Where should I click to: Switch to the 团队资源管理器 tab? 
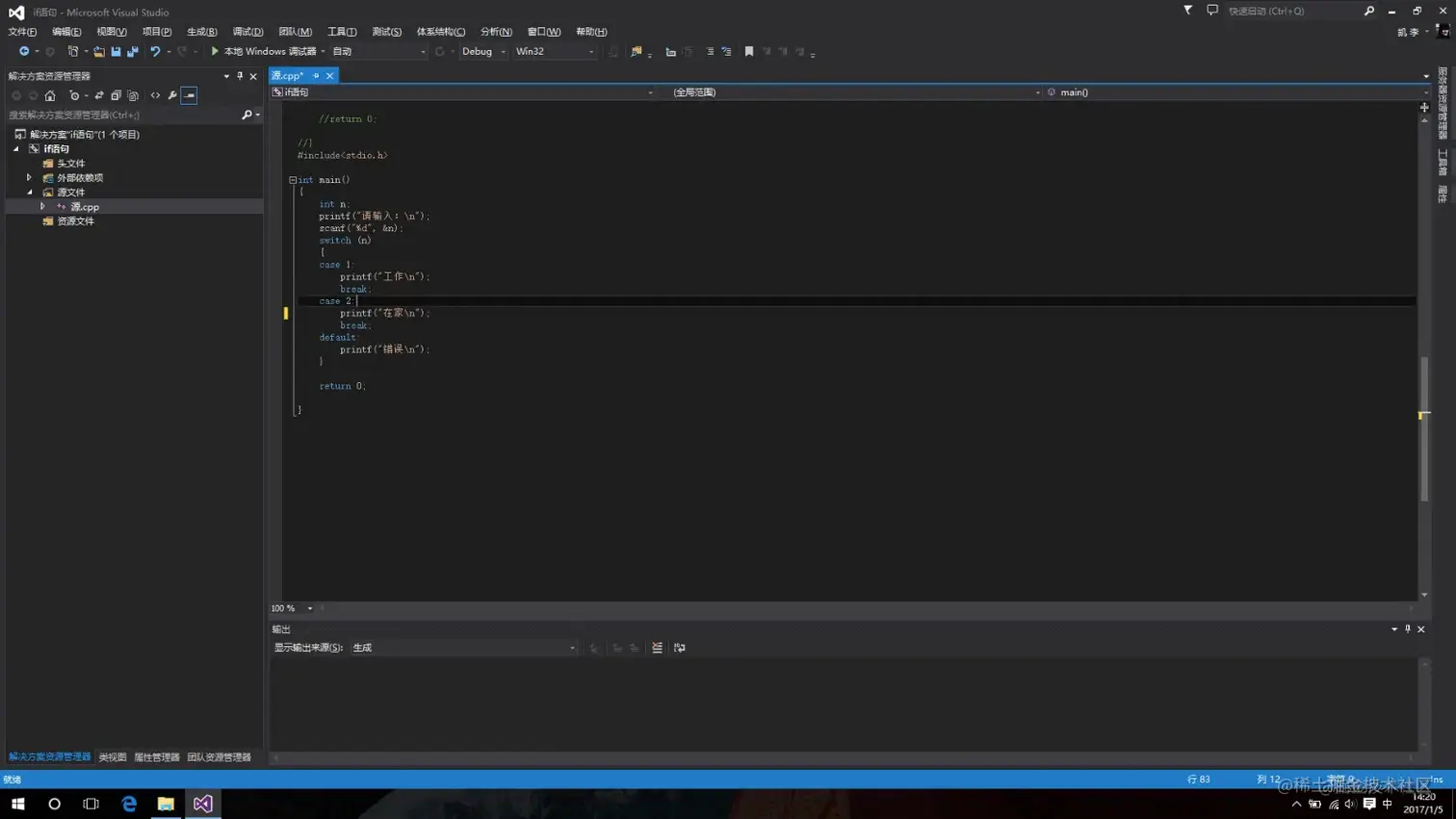(219, 757)
